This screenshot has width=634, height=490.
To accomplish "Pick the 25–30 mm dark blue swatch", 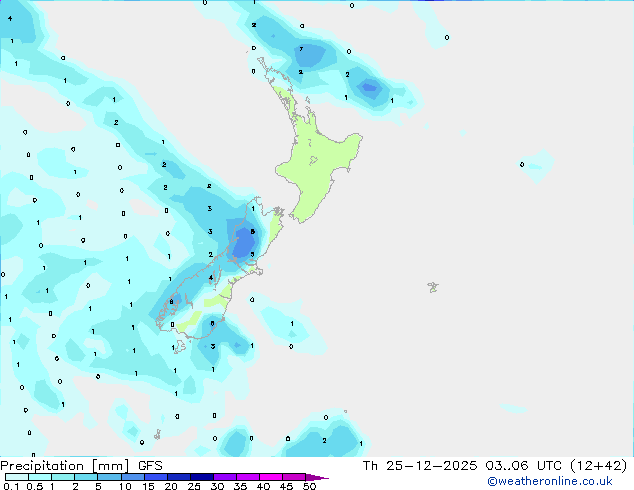I will click(x=201, y=477).
